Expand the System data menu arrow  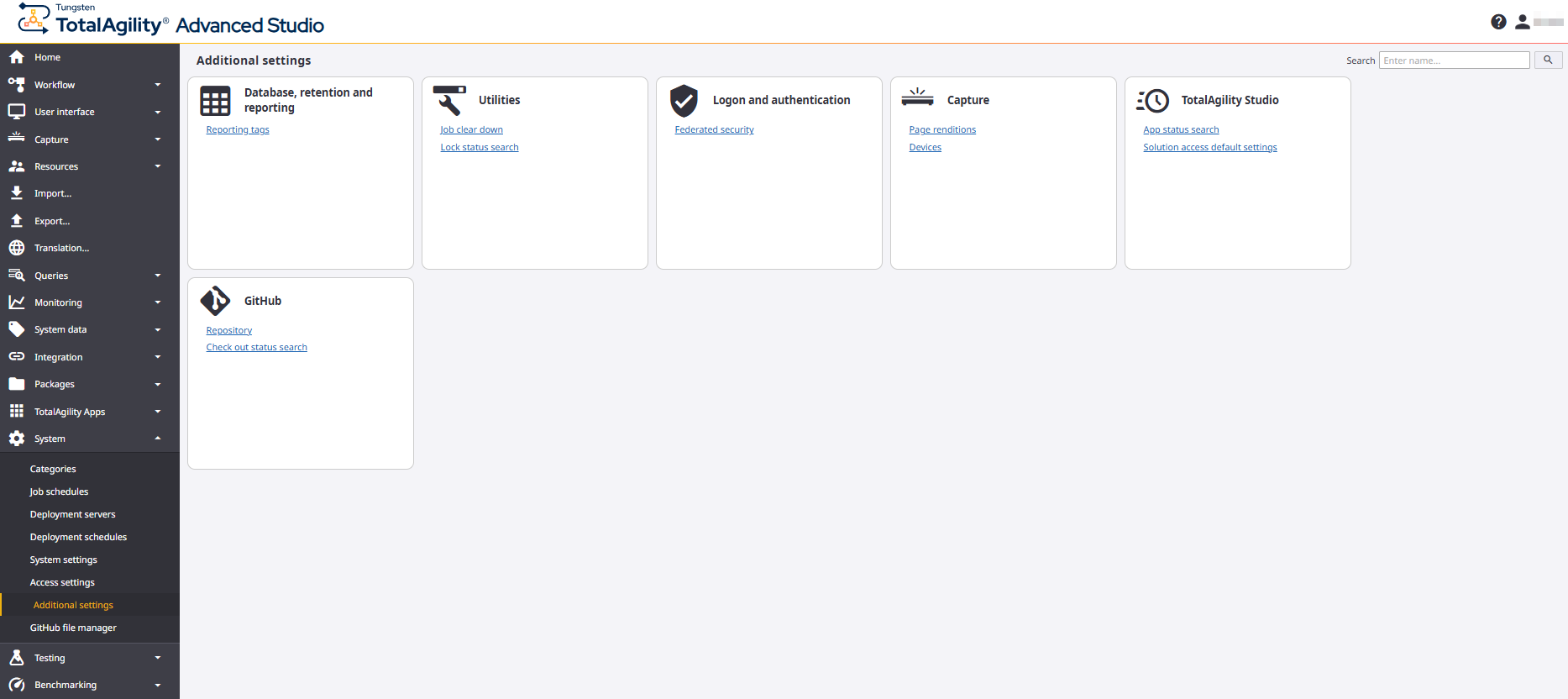click(x=158, y=329)
